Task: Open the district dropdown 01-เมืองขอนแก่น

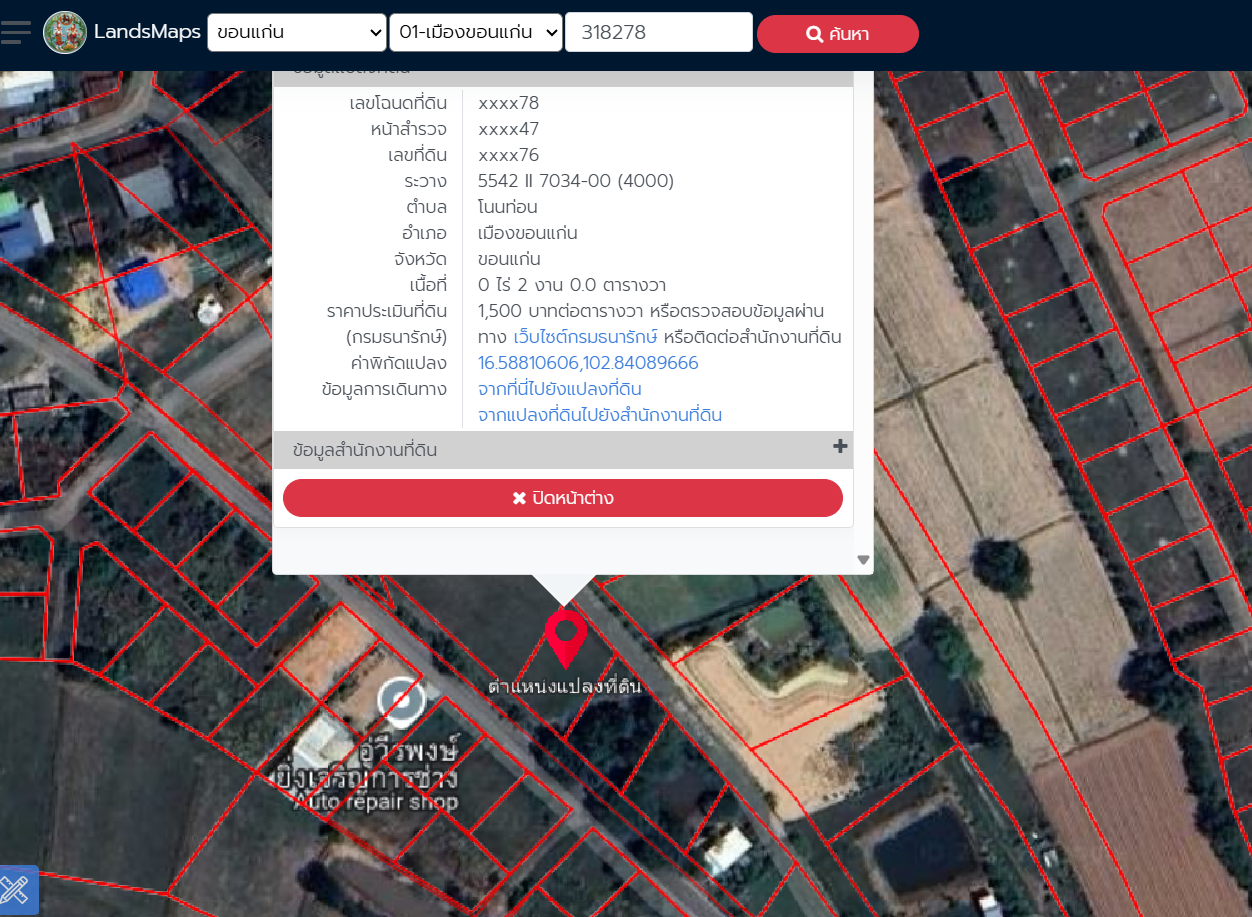Action: [476, 32]
